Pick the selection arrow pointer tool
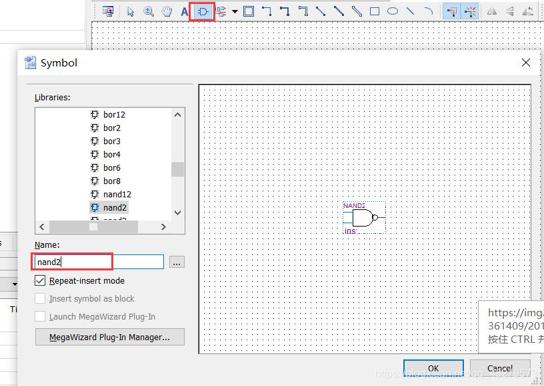544x386 pixels. coord(130,12)
